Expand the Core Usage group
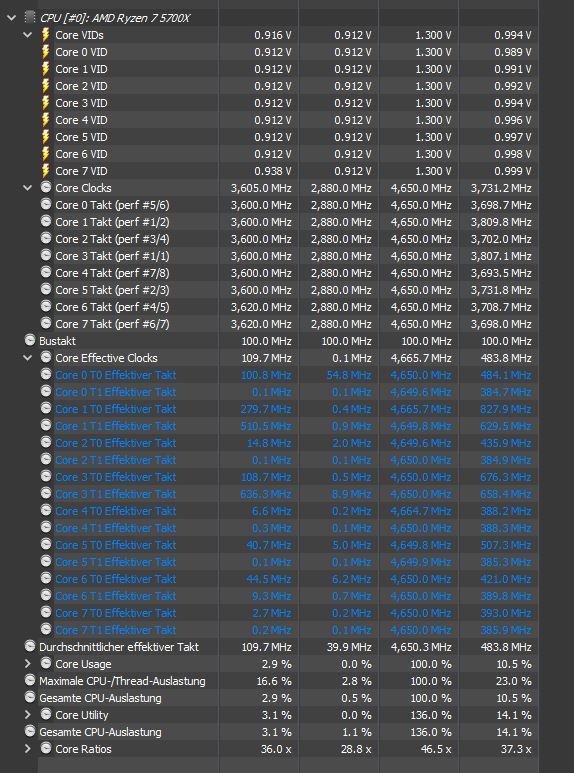The height and width of the screenshot is (773, 574). click(28, 664)
